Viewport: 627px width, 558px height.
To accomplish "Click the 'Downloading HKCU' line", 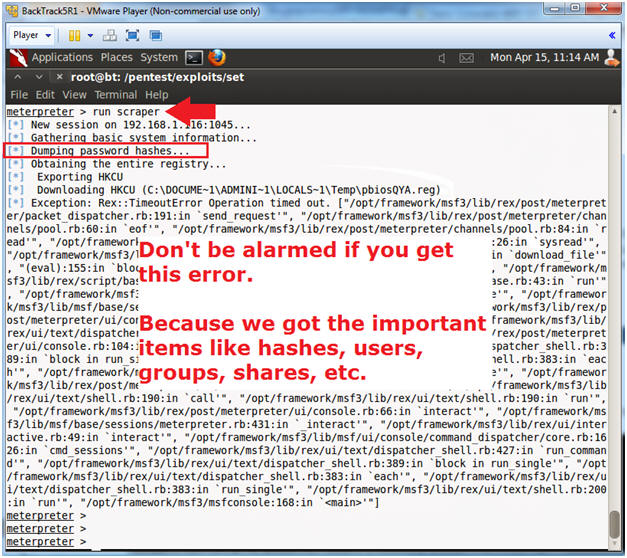I will [224, 190].
